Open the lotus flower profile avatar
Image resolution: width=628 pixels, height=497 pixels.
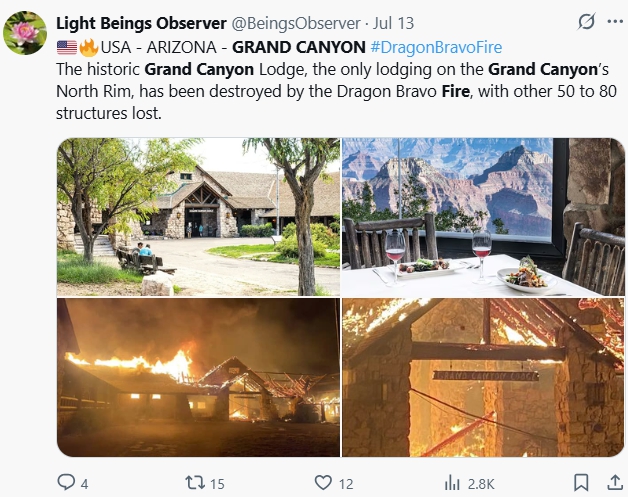[x=25, y=33]
